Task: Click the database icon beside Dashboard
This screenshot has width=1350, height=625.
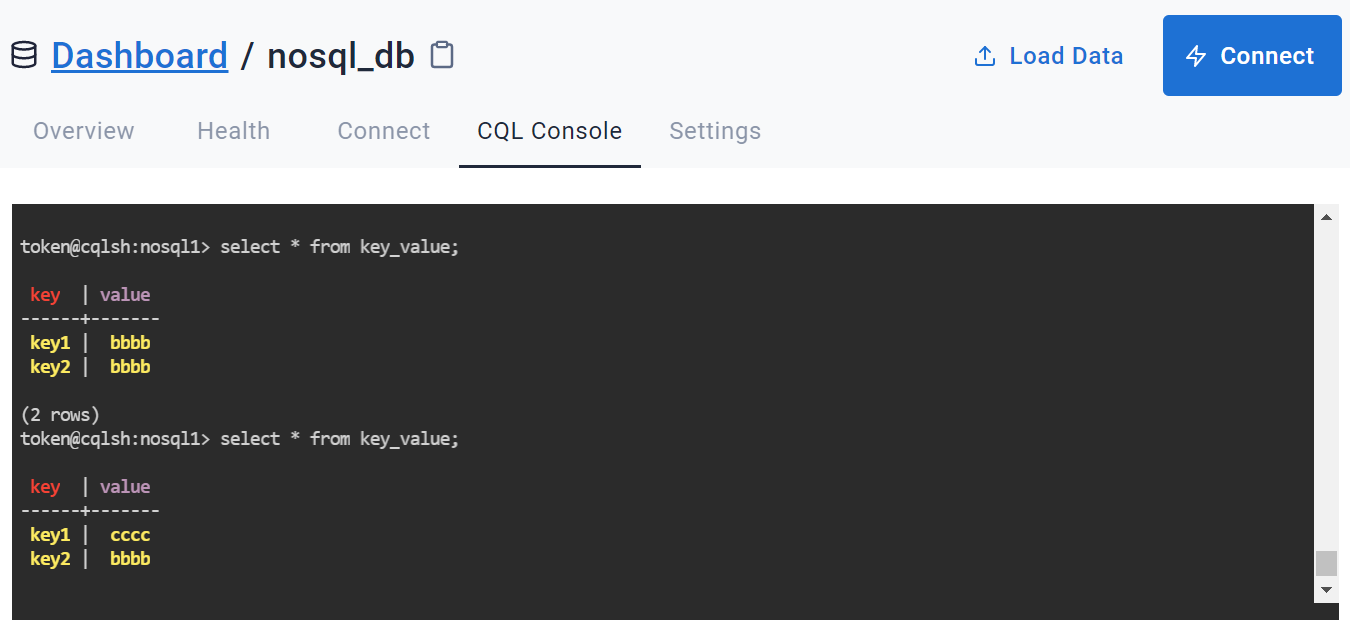Action: (22, 55)
